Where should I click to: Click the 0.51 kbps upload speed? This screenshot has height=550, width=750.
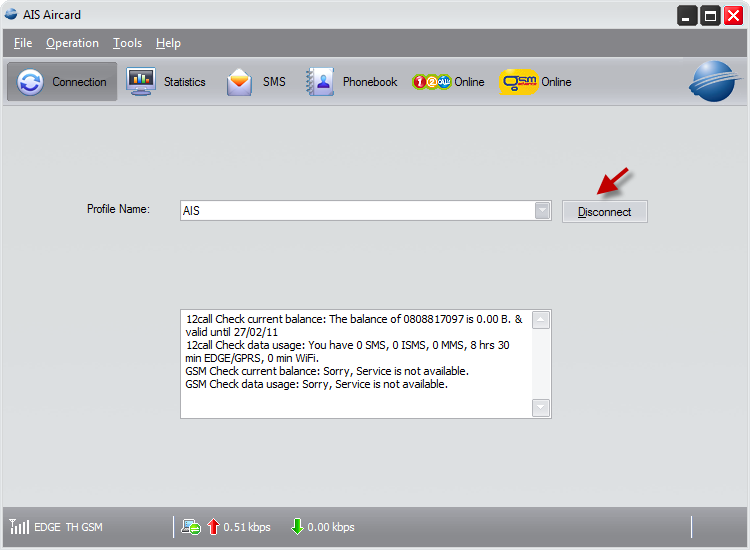[247, 527]
